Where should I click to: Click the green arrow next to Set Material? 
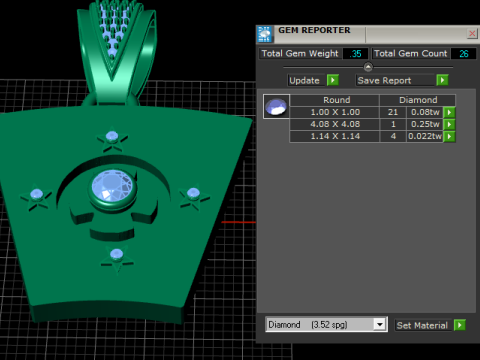pyautogui.click(x=460, y=325)
